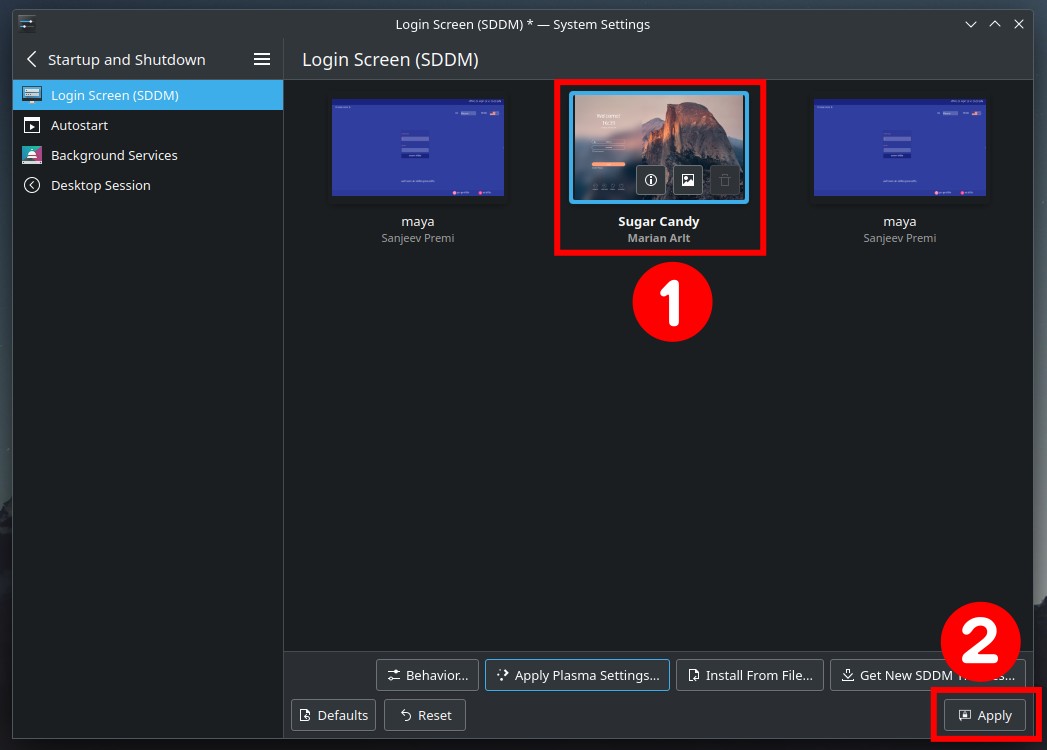Click the Autostart icon in the sidebar
This screenshot has height=750, width=1047.
click(31, 125)
